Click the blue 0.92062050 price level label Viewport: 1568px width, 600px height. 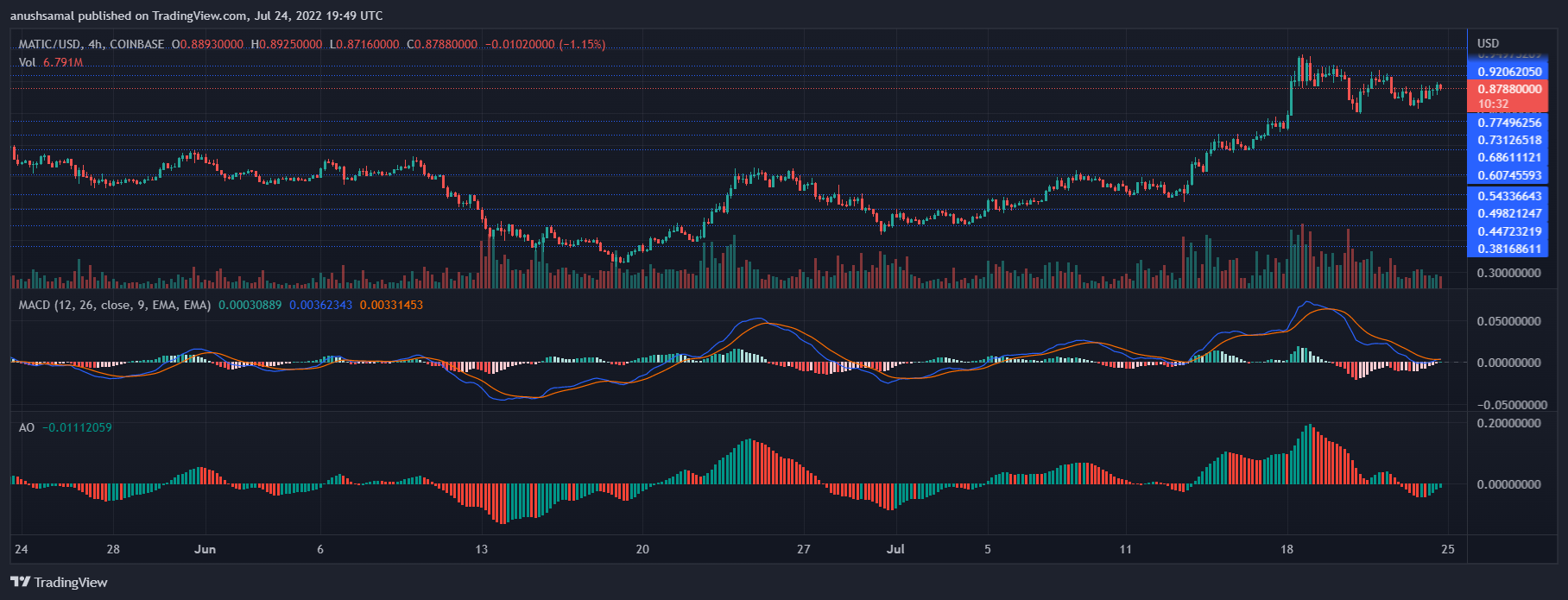[1509, 72]
